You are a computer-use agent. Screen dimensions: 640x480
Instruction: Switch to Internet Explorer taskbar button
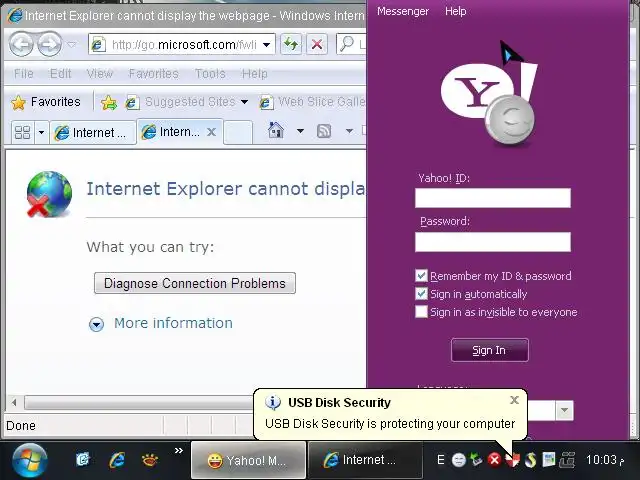tap(365, 461)
